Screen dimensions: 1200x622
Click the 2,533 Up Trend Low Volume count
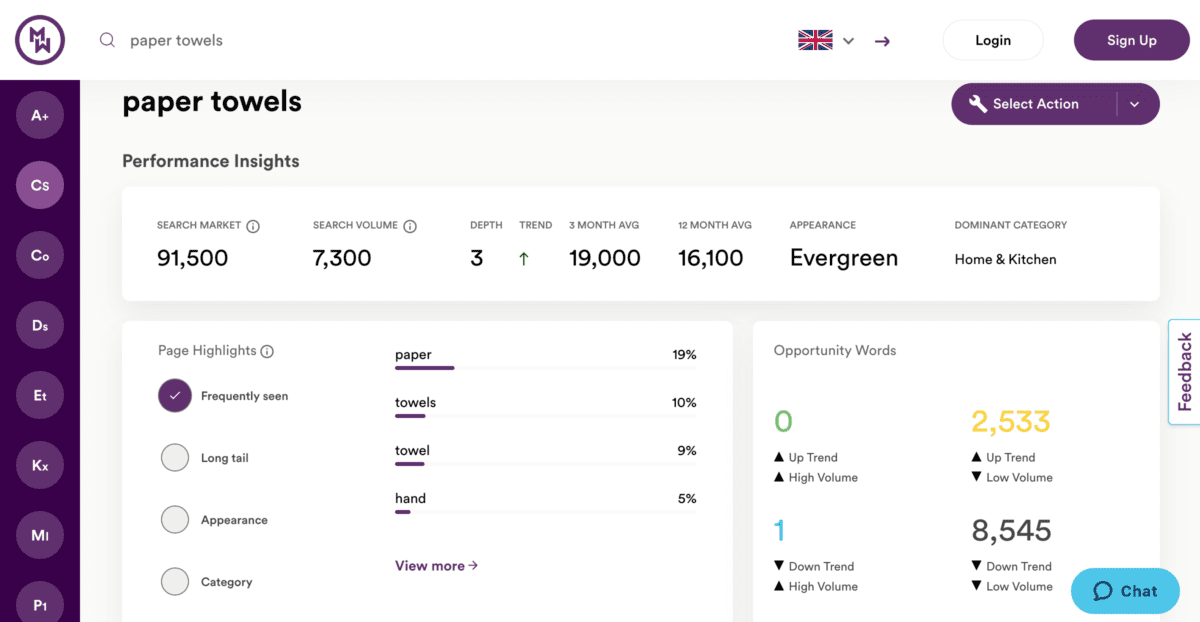(1011, 421)
